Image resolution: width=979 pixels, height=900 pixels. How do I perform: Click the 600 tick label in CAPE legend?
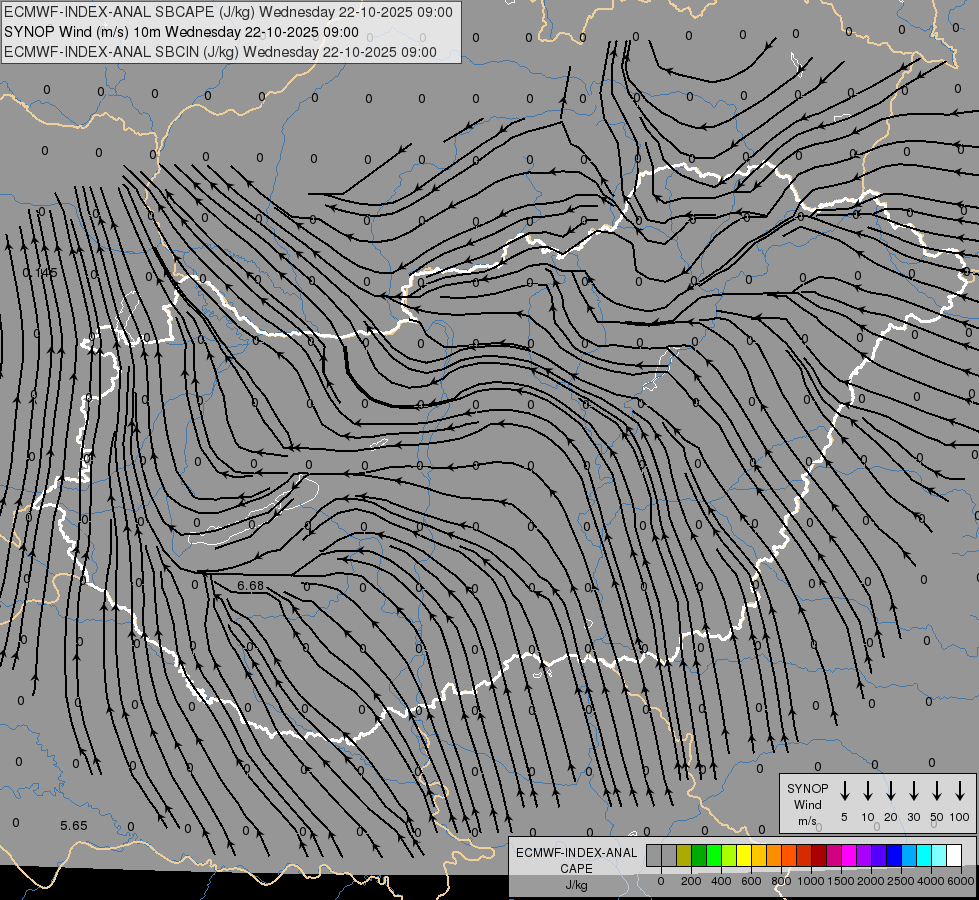point(751,881)
